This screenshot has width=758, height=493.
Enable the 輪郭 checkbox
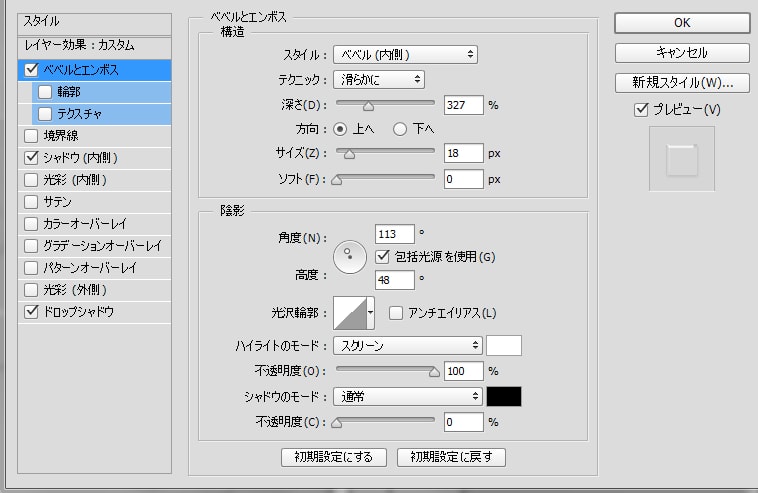click(45, 92)
